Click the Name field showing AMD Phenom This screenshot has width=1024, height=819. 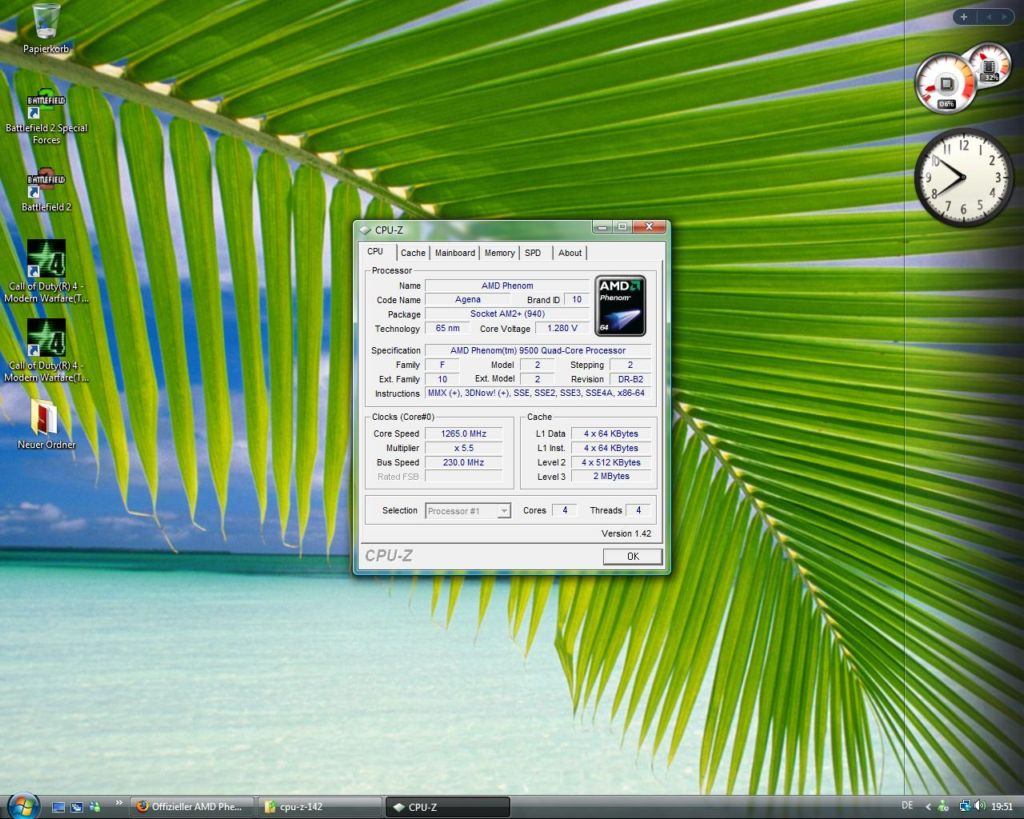507,285
